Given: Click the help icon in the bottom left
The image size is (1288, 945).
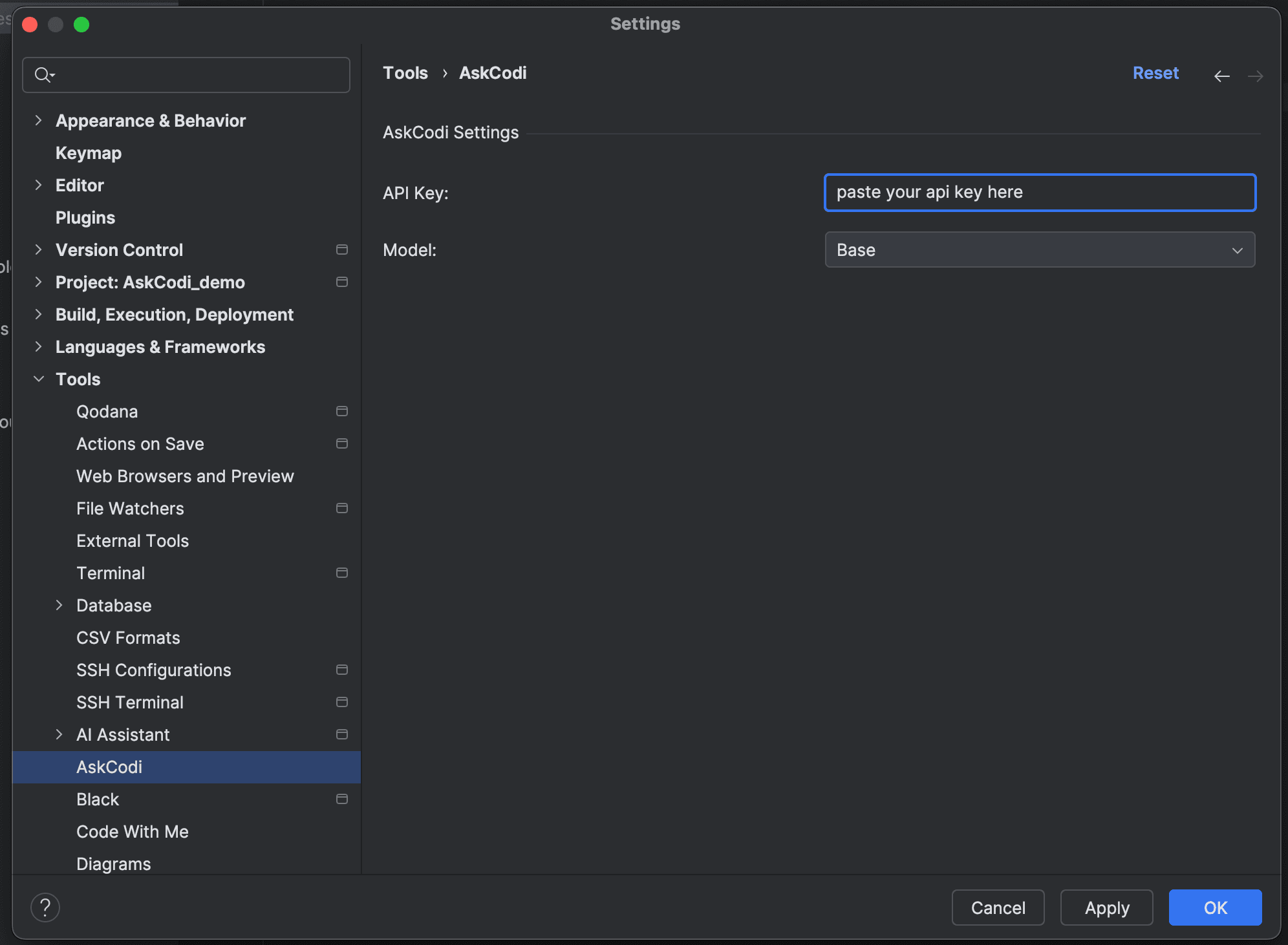Looking at the screenshot, I should [x=45, y=907].
